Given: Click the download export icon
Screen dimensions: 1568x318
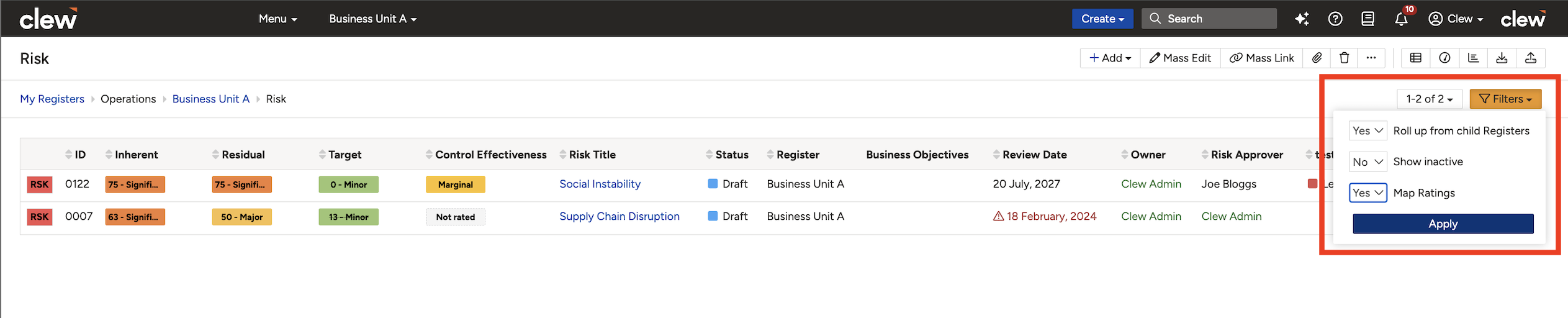Looking at the screenshot, I should [1502, 58].
